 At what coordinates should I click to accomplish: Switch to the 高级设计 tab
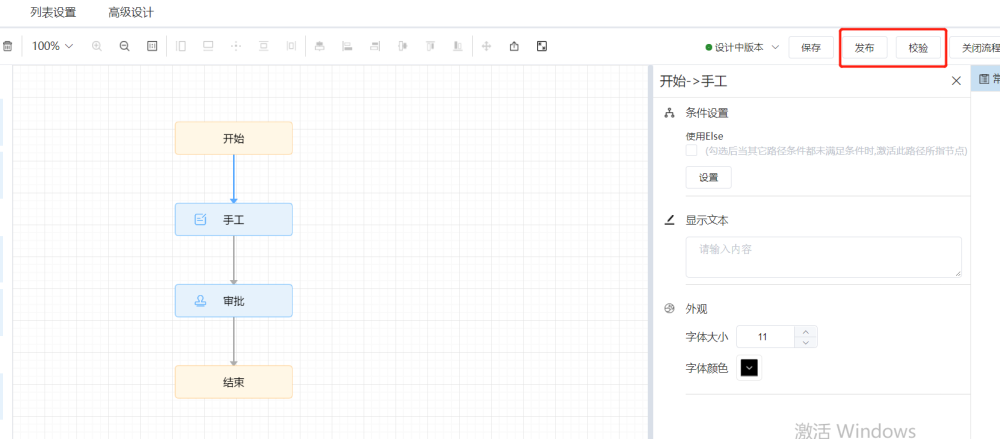(x=131, y=13)
